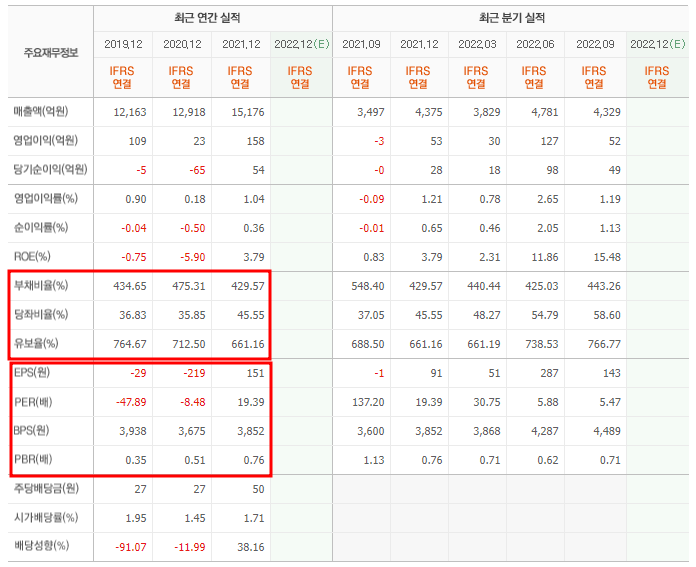
Task: Click the 158 operating profit value
Action: tap(255, 141)
